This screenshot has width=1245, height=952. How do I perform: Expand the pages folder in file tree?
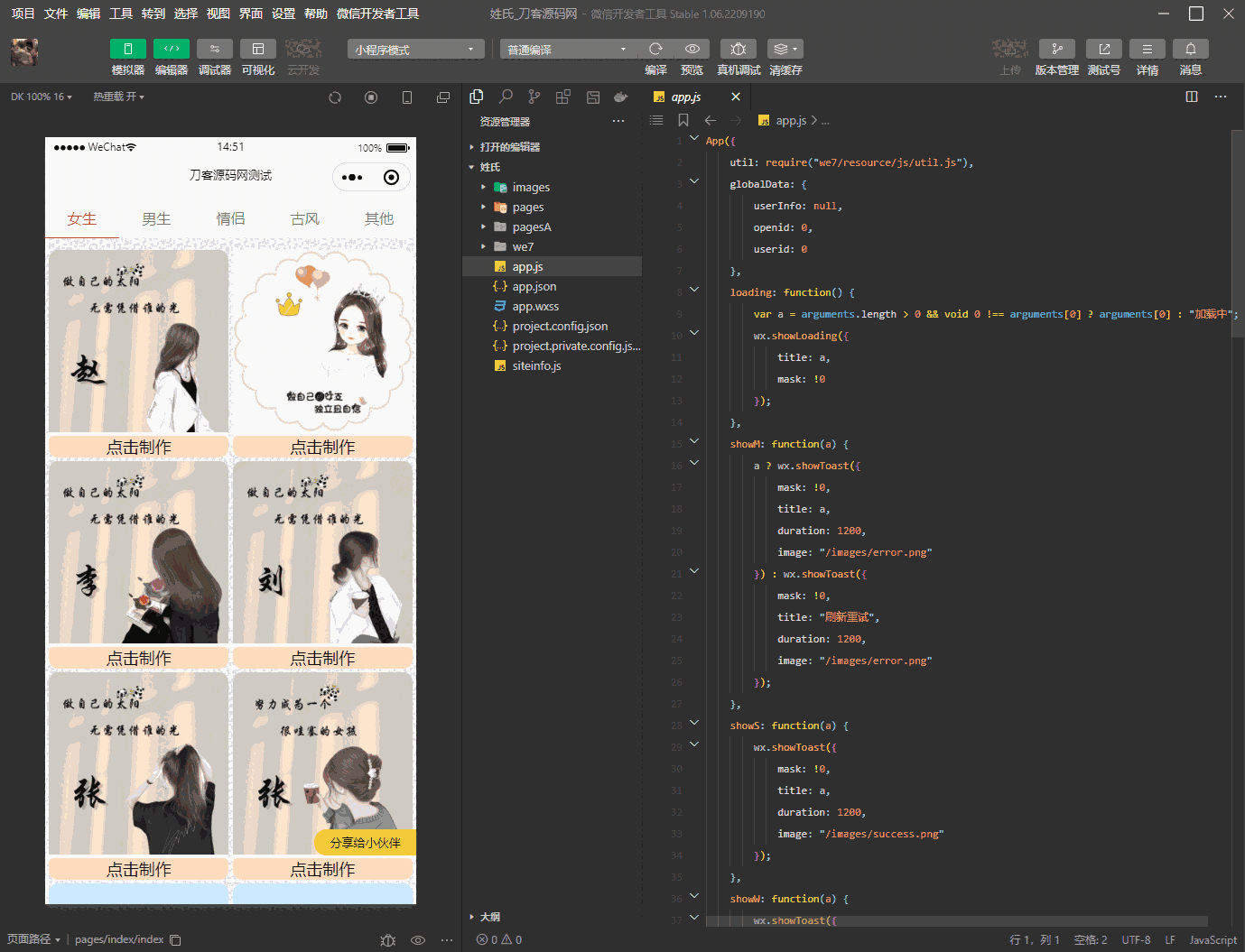tap(528, 208)
